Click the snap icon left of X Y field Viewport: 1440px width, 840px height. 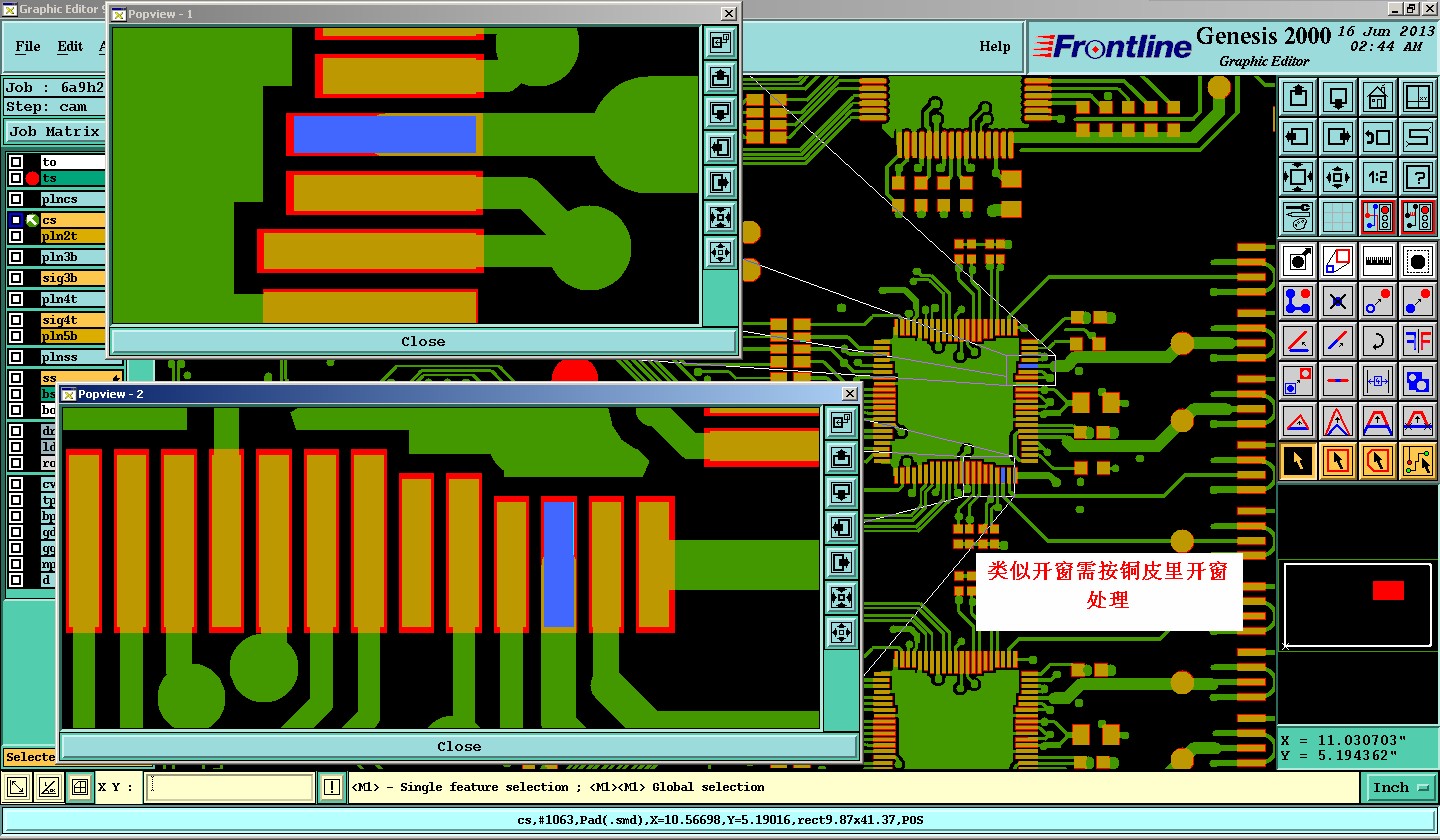pyautogui.click(x=81, y=788)
